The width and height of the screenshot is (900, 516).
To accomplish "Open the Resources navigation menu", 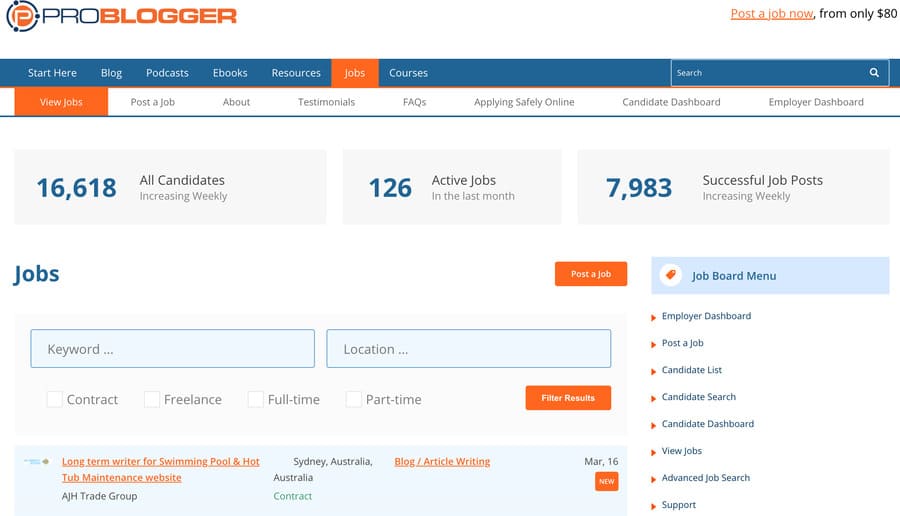I will point(296,73).
